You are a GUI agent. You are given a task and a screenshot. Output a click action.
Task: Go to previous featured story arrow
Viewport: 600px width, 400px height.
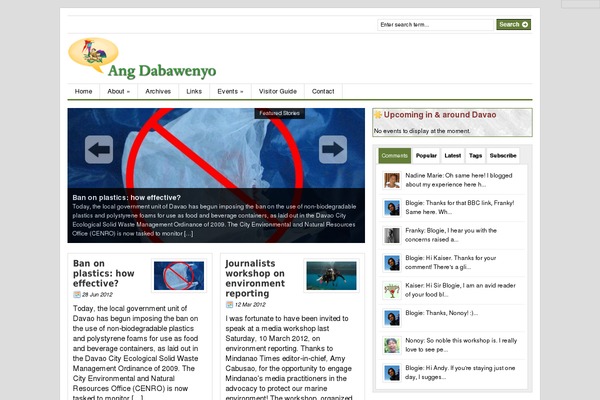pos(99,149)
